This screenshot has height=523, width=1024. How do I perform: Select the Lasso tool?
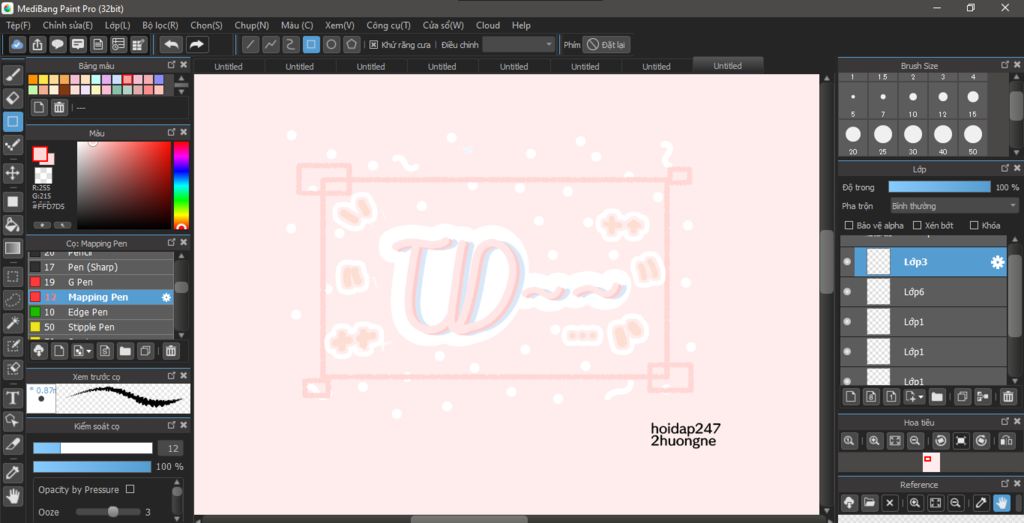pyautogui.click(x=12, y=300)
